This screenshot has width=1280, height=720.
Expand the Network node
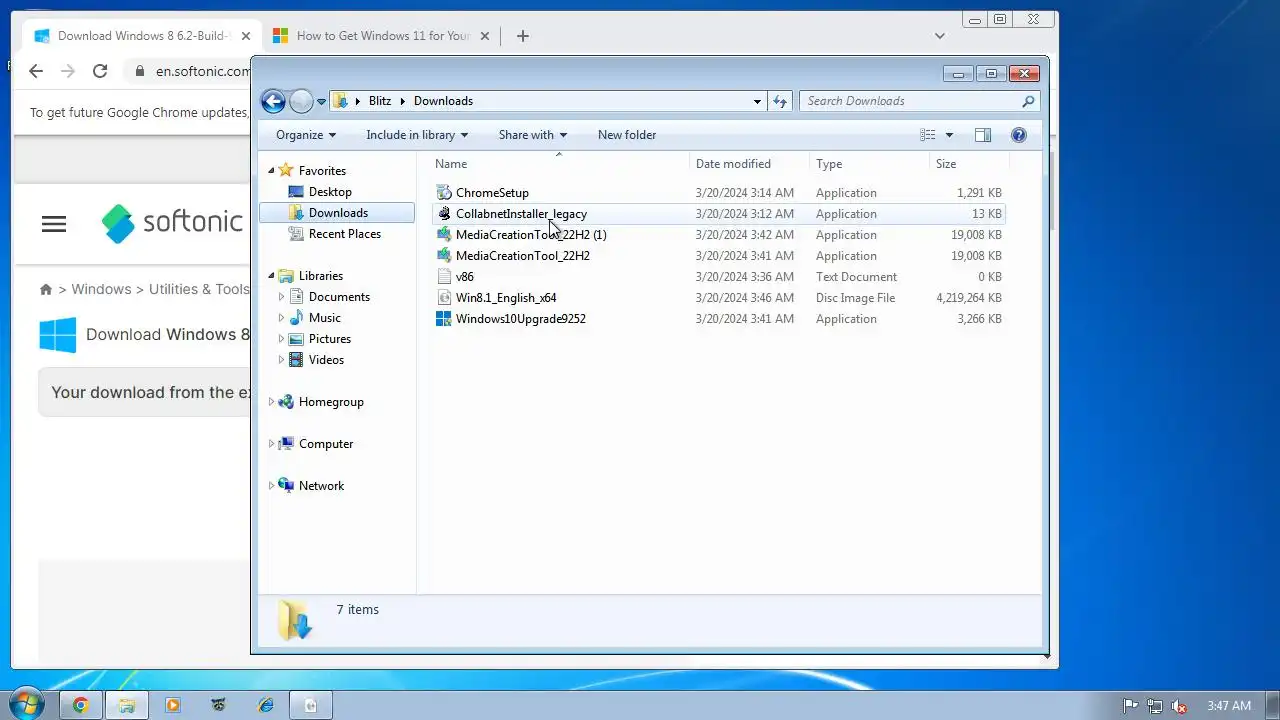click(271, 486)
